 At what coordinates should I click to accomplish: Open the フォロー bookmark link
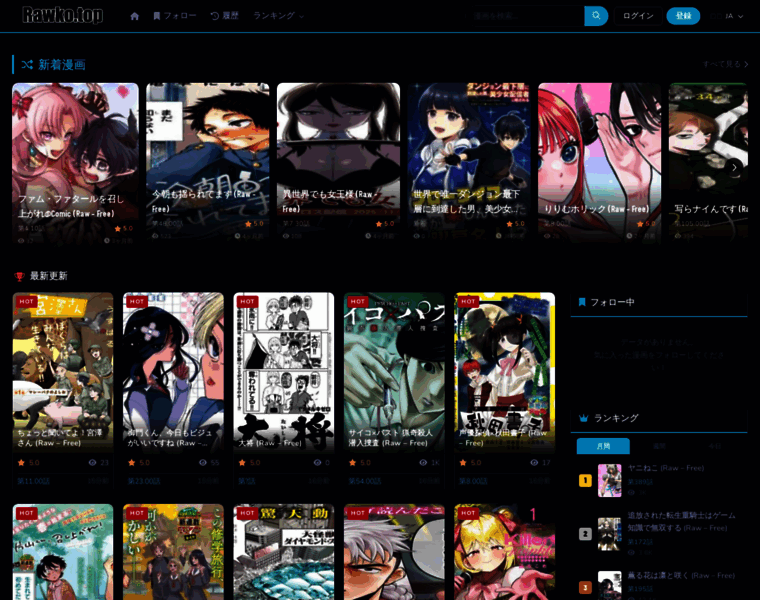coord(175,16)
